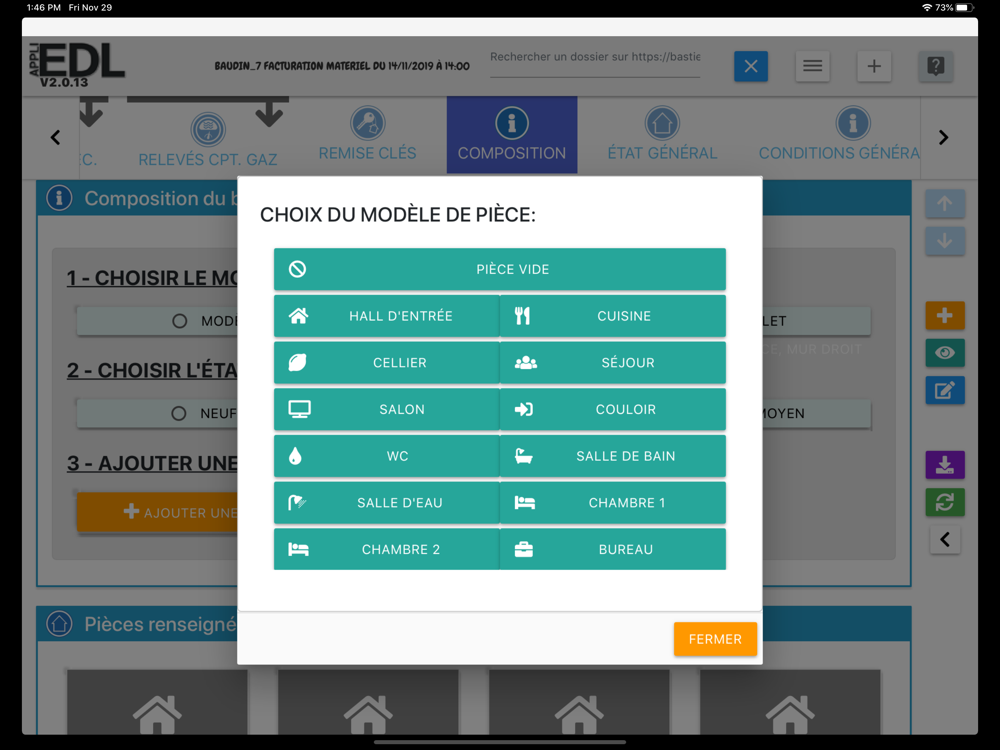Close the dialog with Fermer

715,639
